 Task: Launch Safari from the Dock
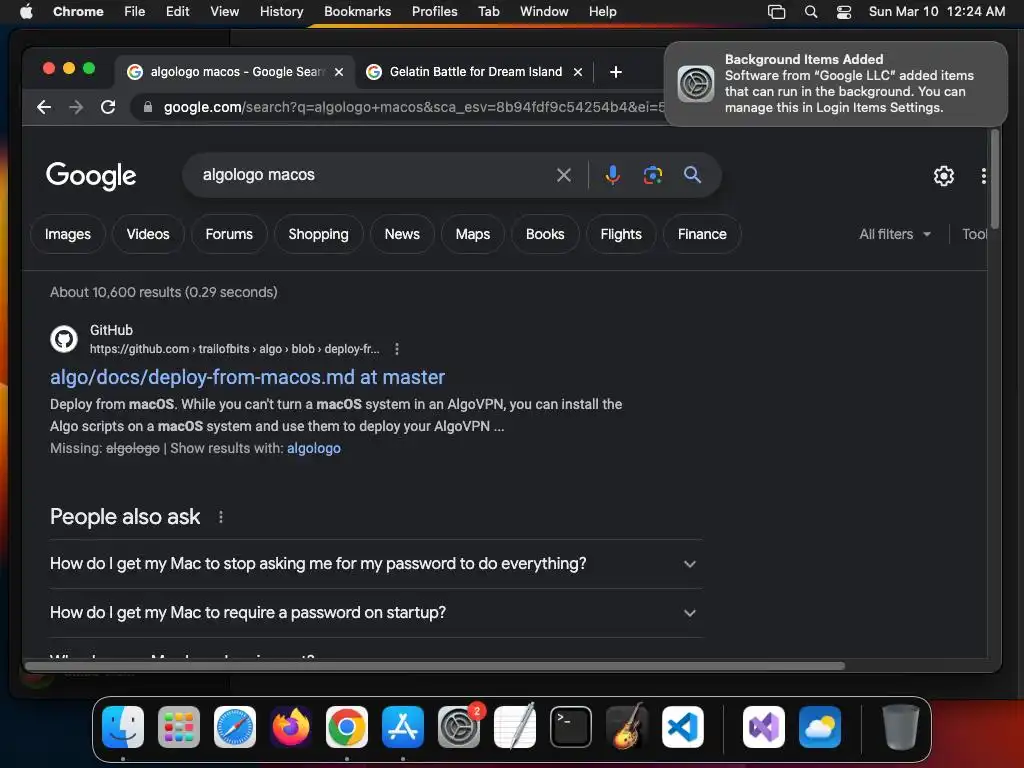tap(235, 727)
